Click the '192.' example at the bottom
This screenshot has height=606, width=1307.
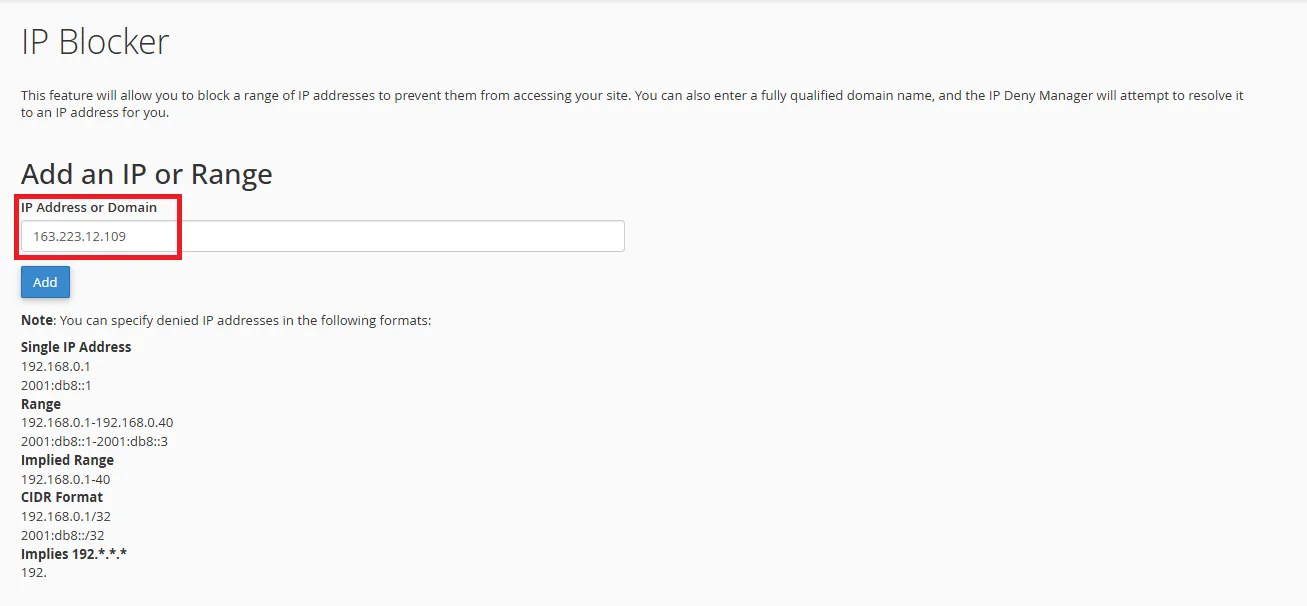coord(34,572)
